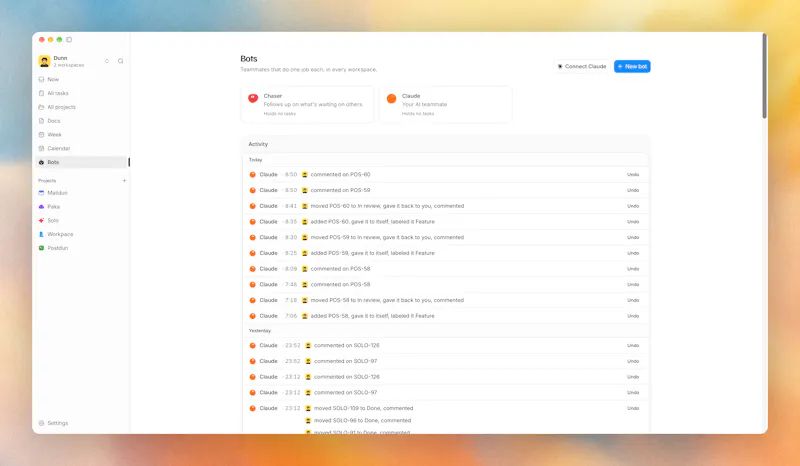Click the All projects folder icon
800x466 pixels.
[41, 107]
